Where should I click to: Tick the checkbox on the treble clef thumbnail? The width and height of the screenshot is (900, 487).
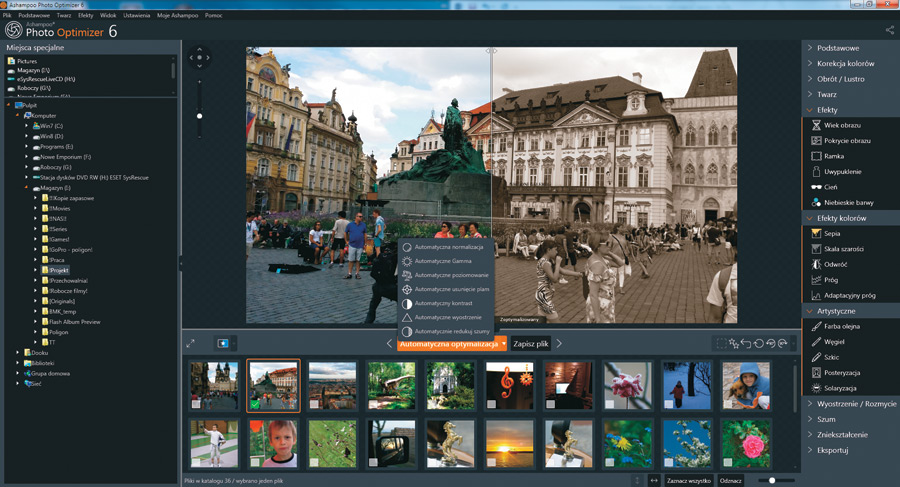491,404
